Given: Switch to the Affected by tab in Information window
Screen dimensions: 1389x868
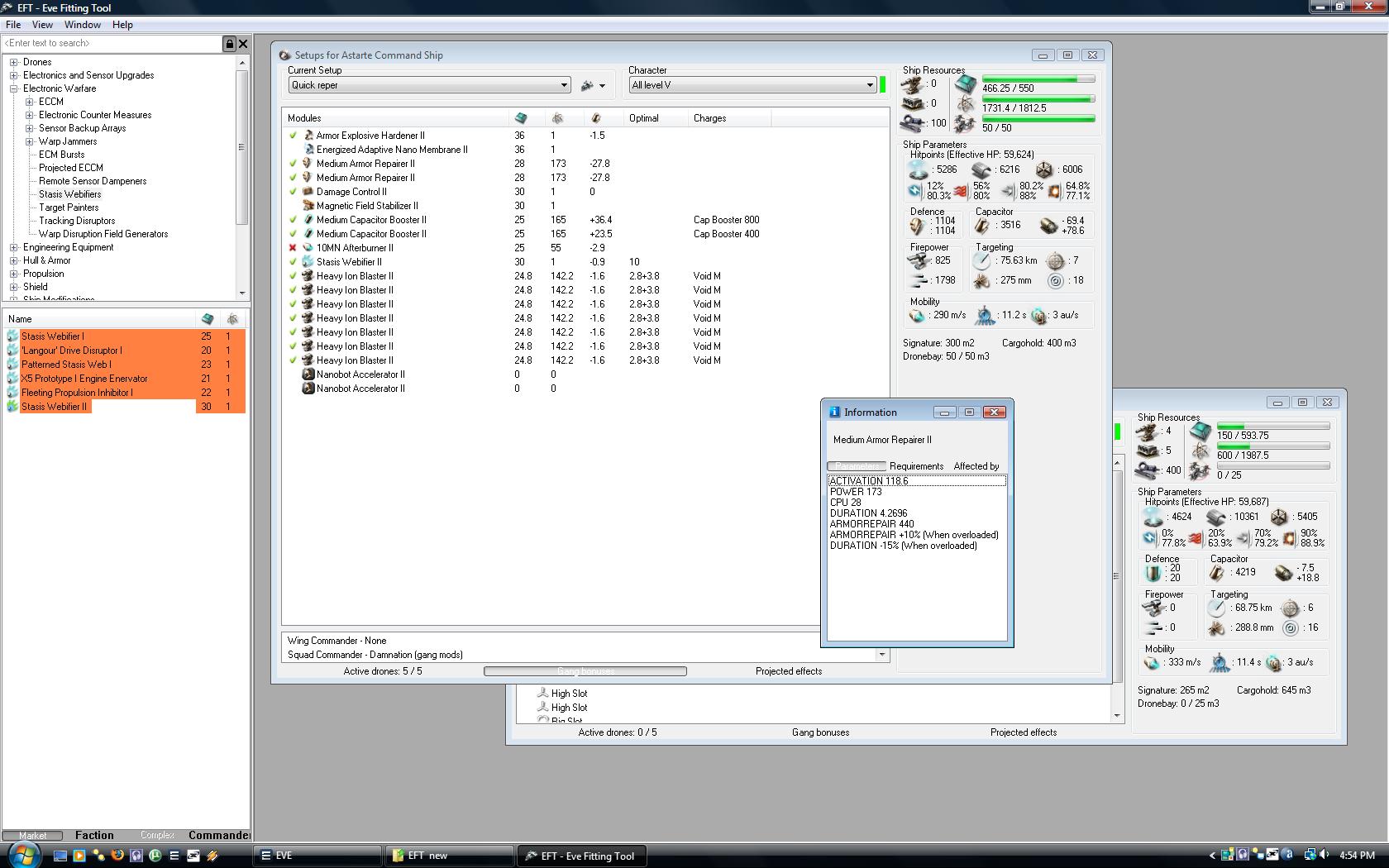Looking at the screenshot, I should pyautogui.click(x=976, y=466).
